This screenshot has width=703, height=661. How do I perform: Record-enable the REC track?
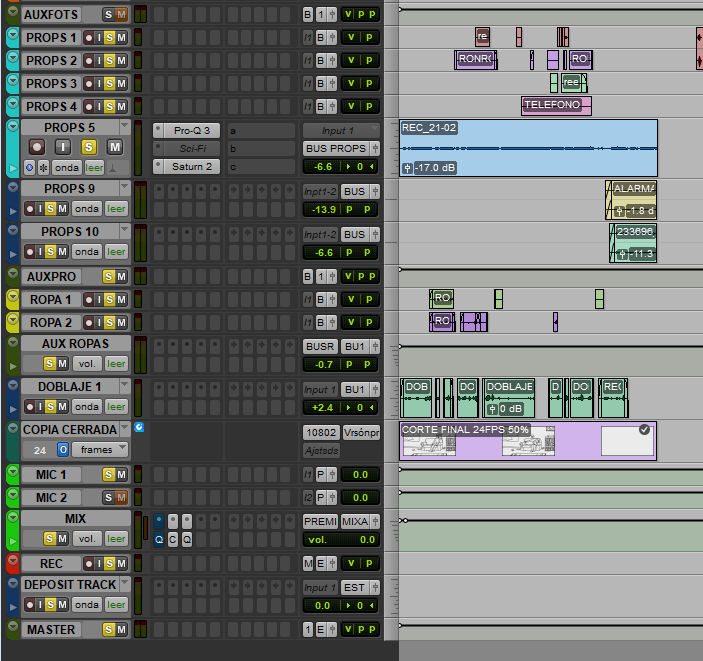pos(89,564)
